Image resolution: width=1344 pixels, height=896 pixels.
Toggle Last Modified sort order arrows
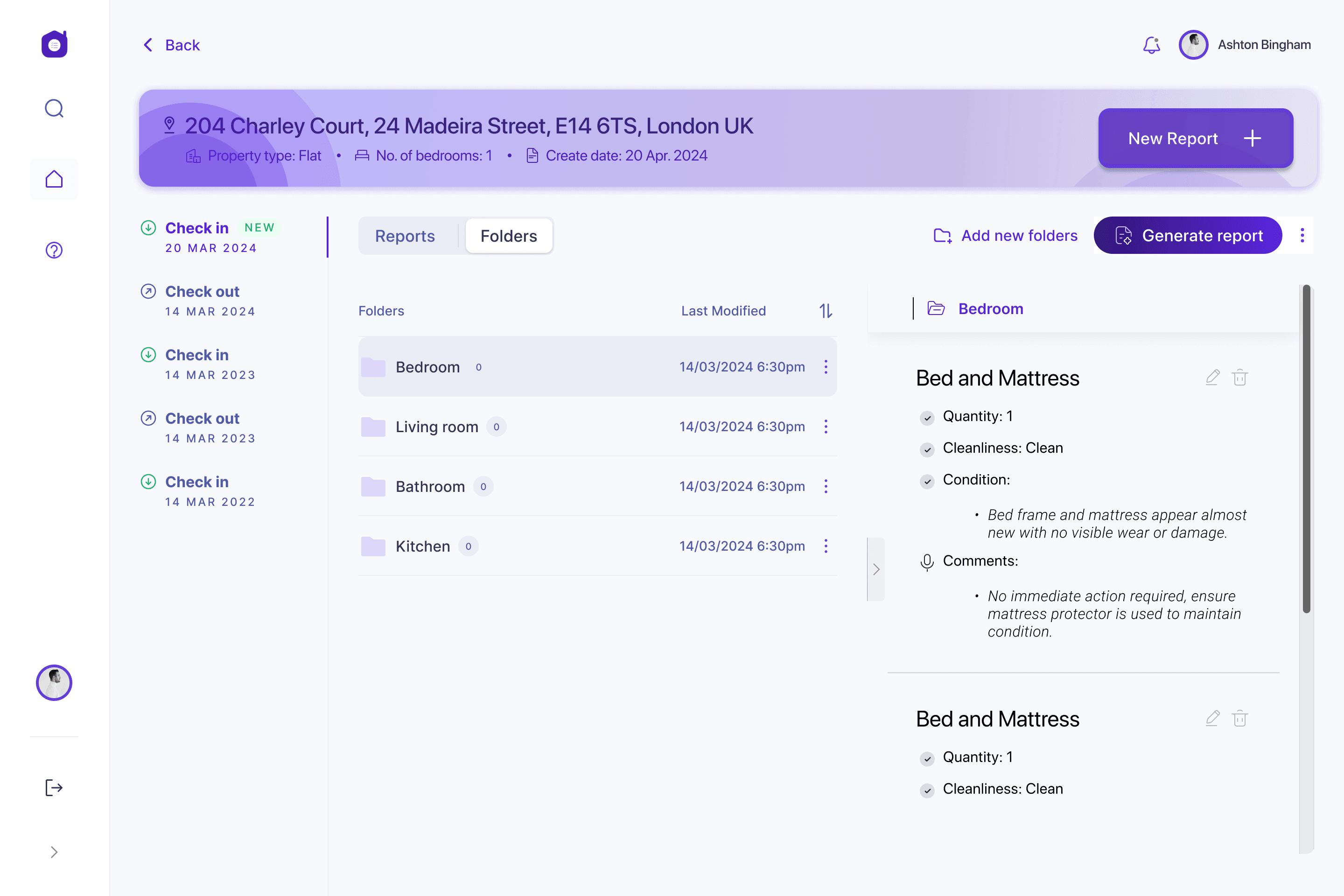825,311
